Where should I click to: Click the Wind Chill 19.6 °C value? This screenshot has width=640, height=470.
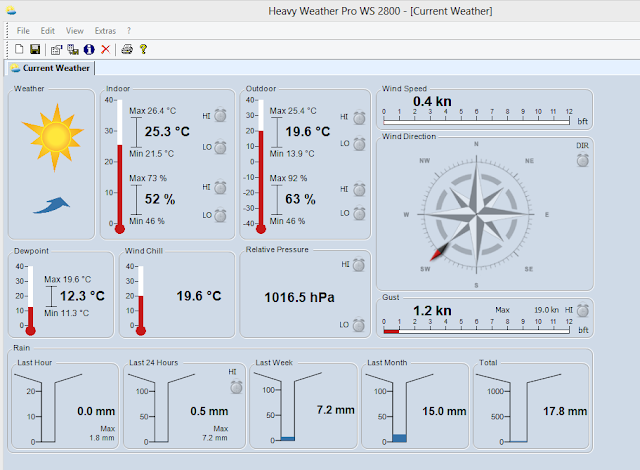click(x=199, y=296)
